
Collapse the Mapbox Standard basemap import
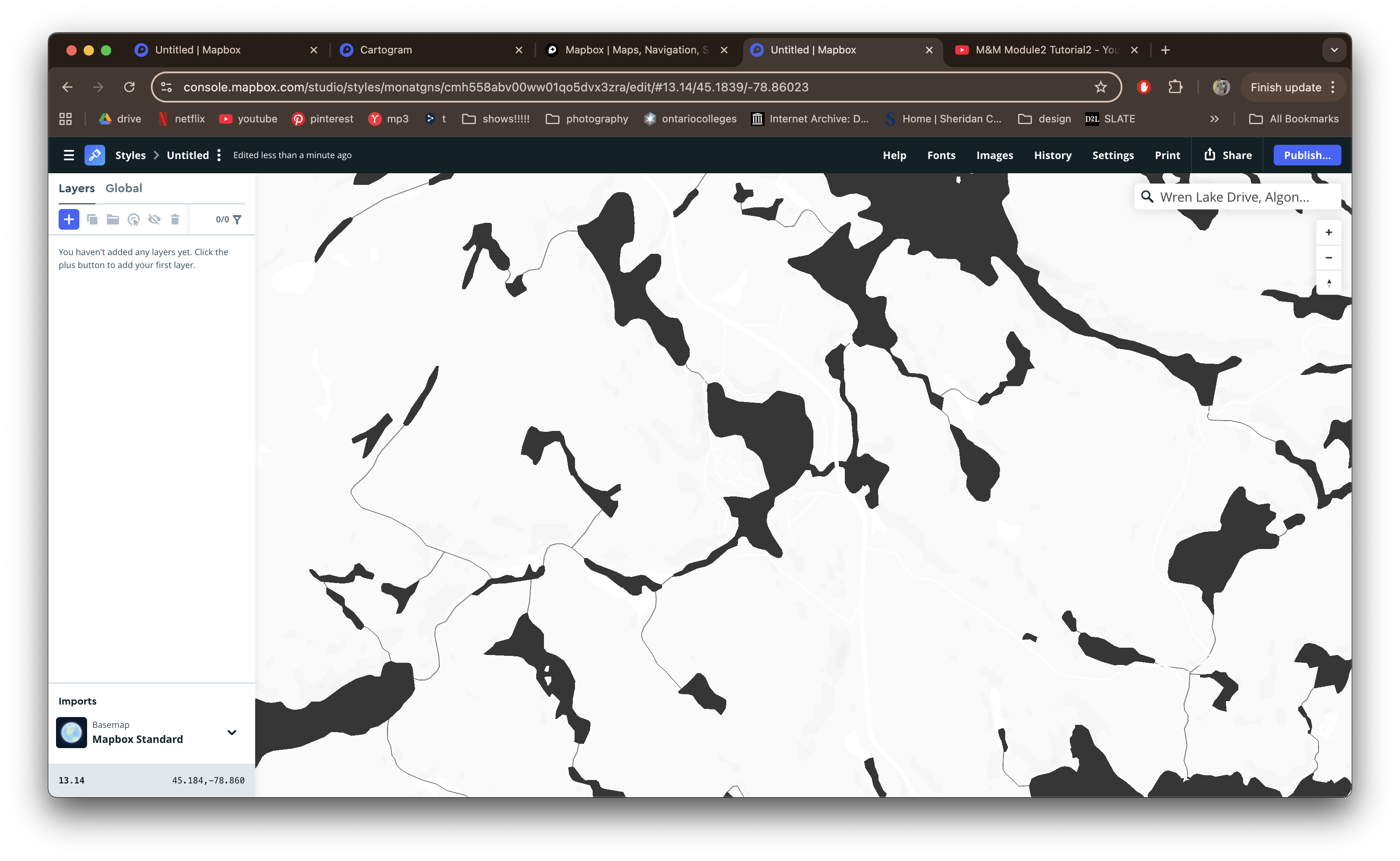232,732
